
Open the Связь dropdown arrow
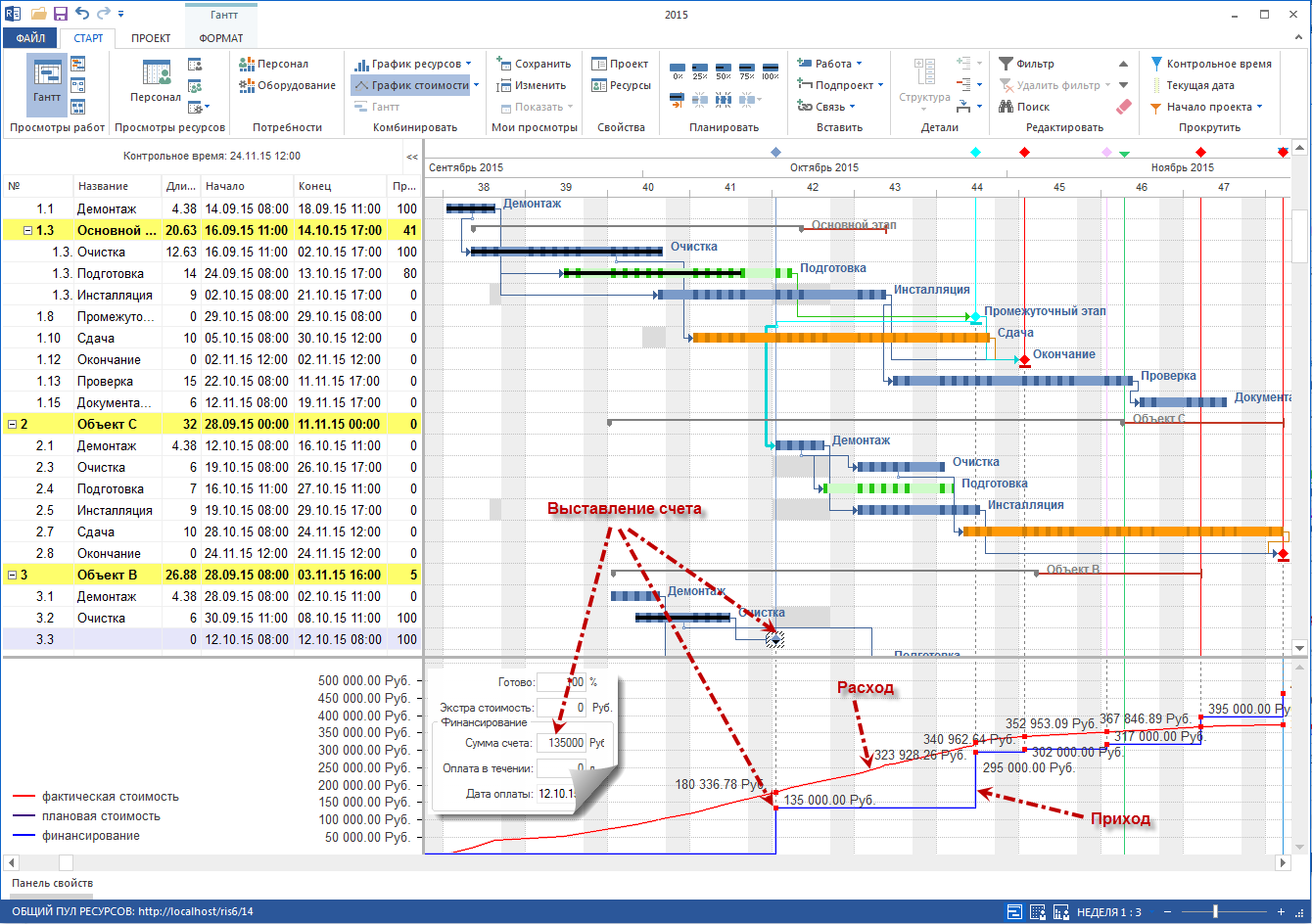click(853, 107)
